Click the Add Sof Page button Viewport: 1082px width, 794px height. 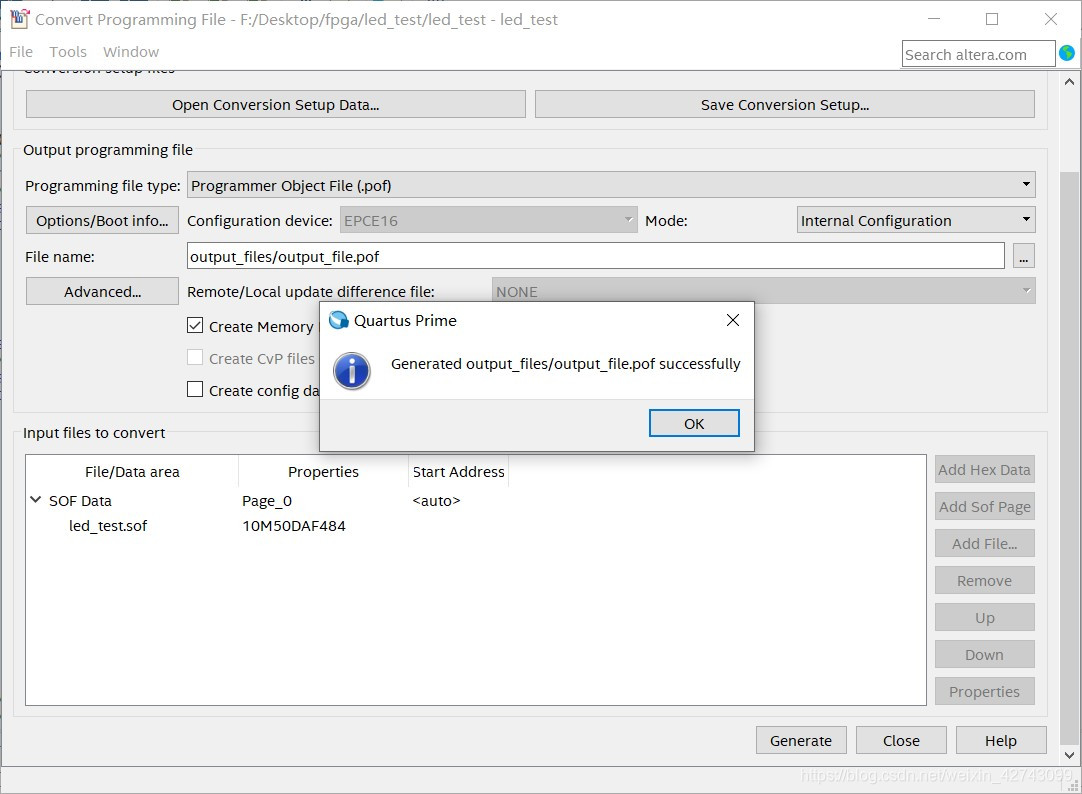(985, 507)
